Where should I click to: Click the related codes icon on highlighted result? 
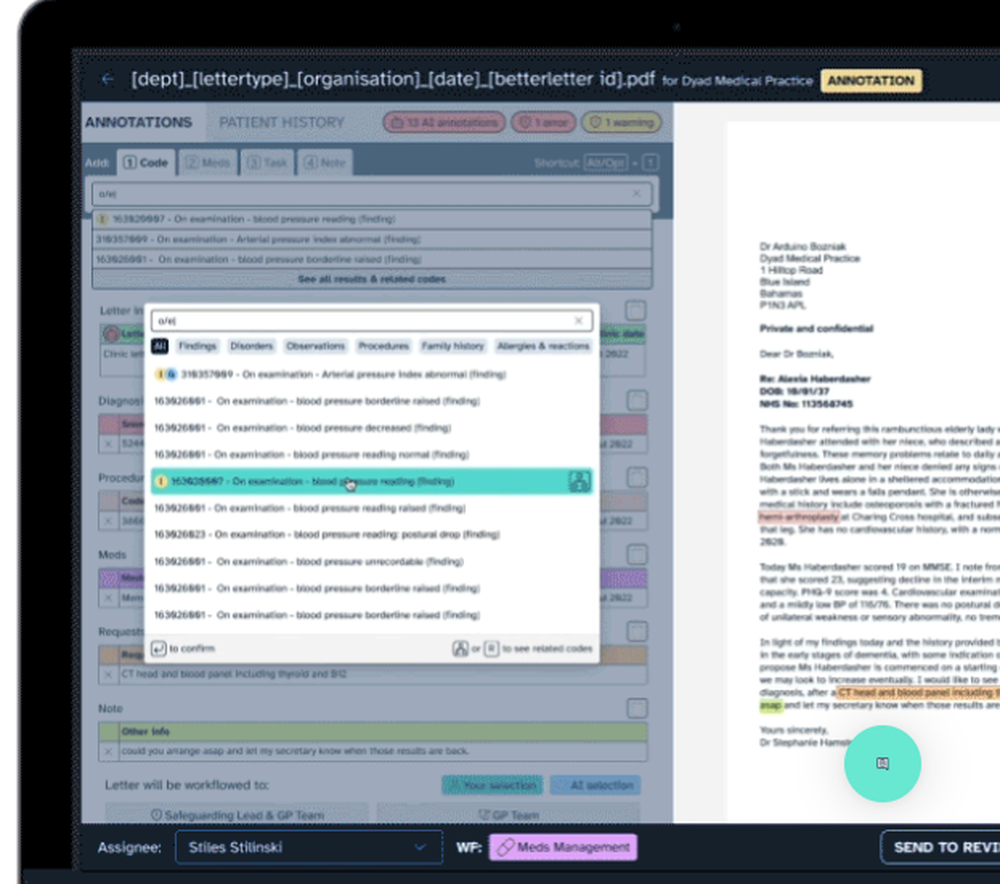click(x=580, y=481)
